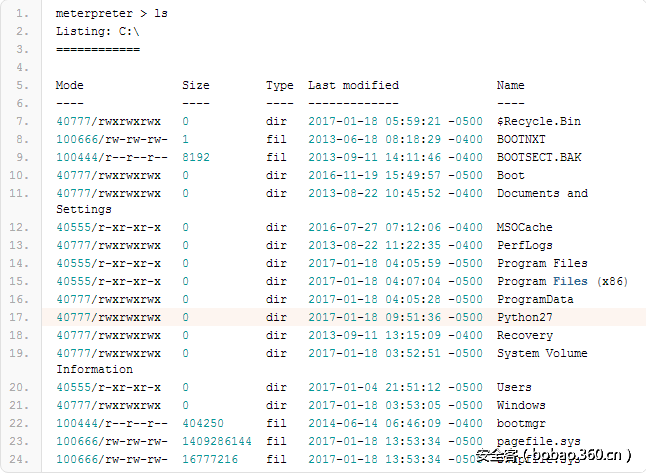Click the mode '100666/rw-rw-rw-' on BOOTNXT row
This screenshot has height=473, width=646.
[x=112, y=139]
